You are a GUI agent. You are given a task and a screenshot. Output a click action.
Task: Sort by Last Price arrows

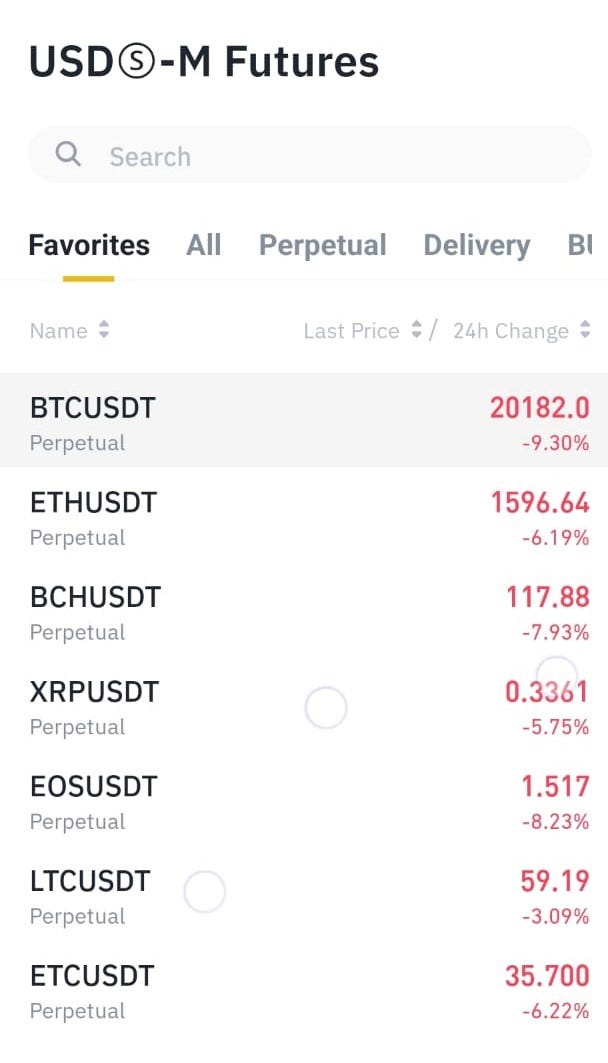click(x=416, y=331)
